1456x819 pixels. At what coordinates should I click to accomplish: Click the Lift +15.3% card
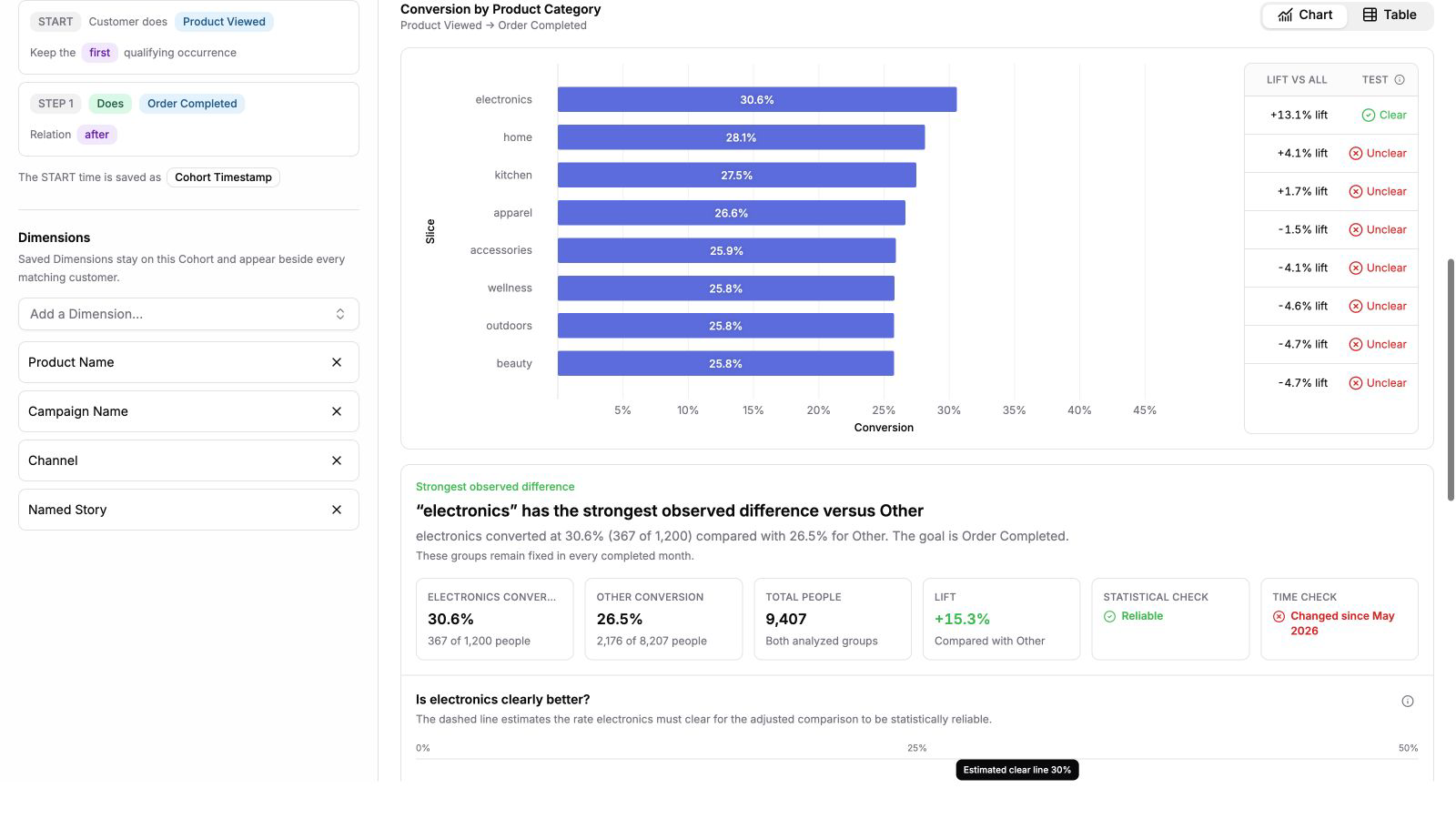1001,619
